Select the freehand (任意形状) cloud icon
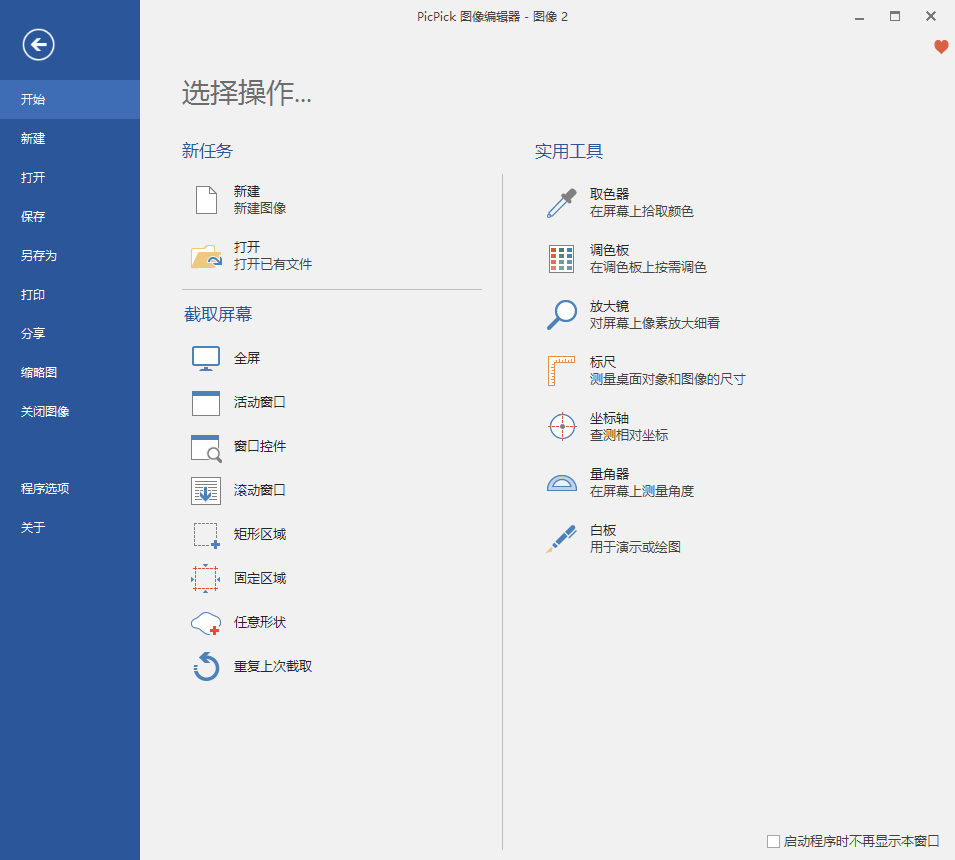955x860 pixels. click(206, 623)
